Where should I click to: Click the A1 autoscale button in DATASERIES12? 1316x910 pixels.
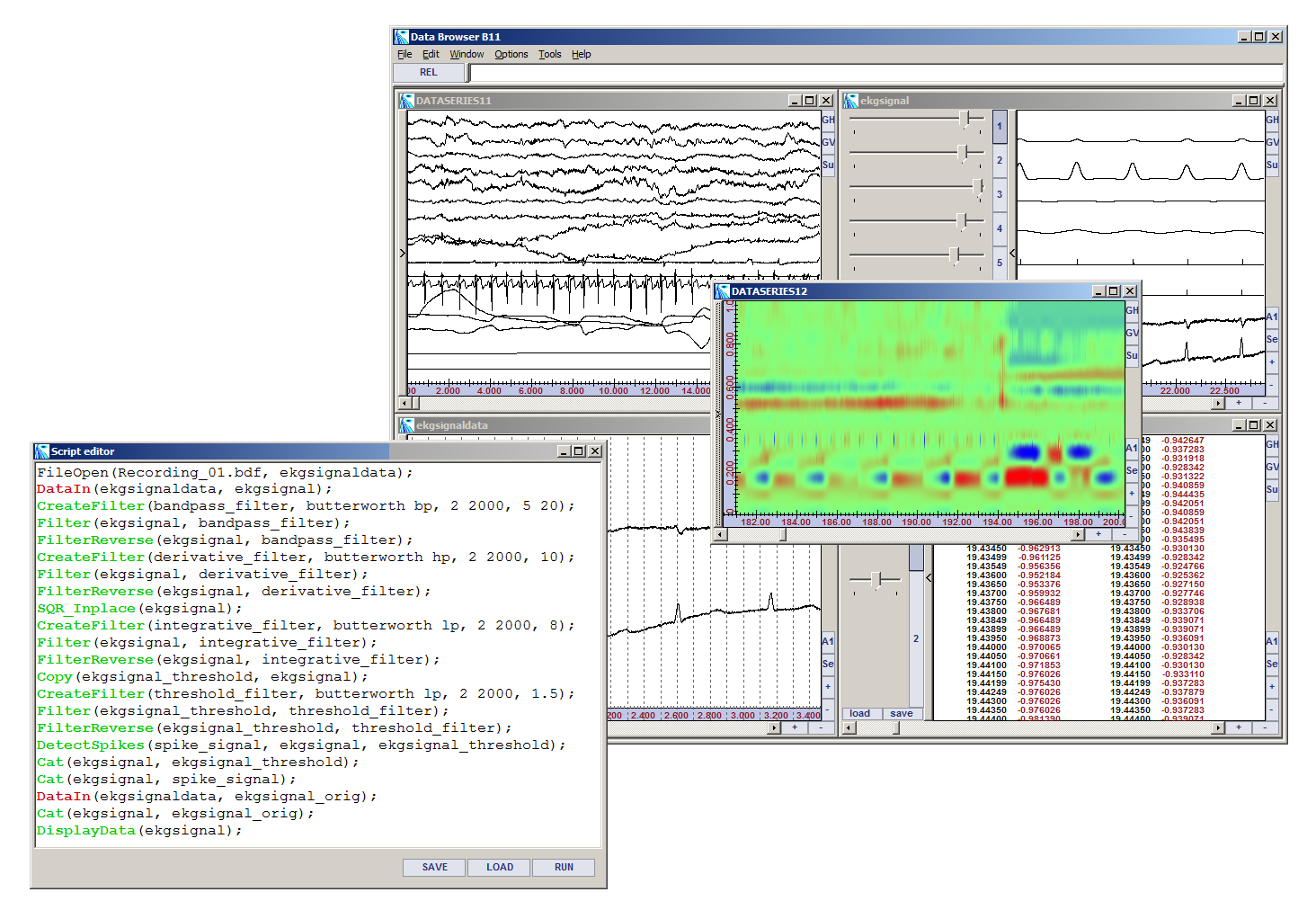[x=1132, y=448]
